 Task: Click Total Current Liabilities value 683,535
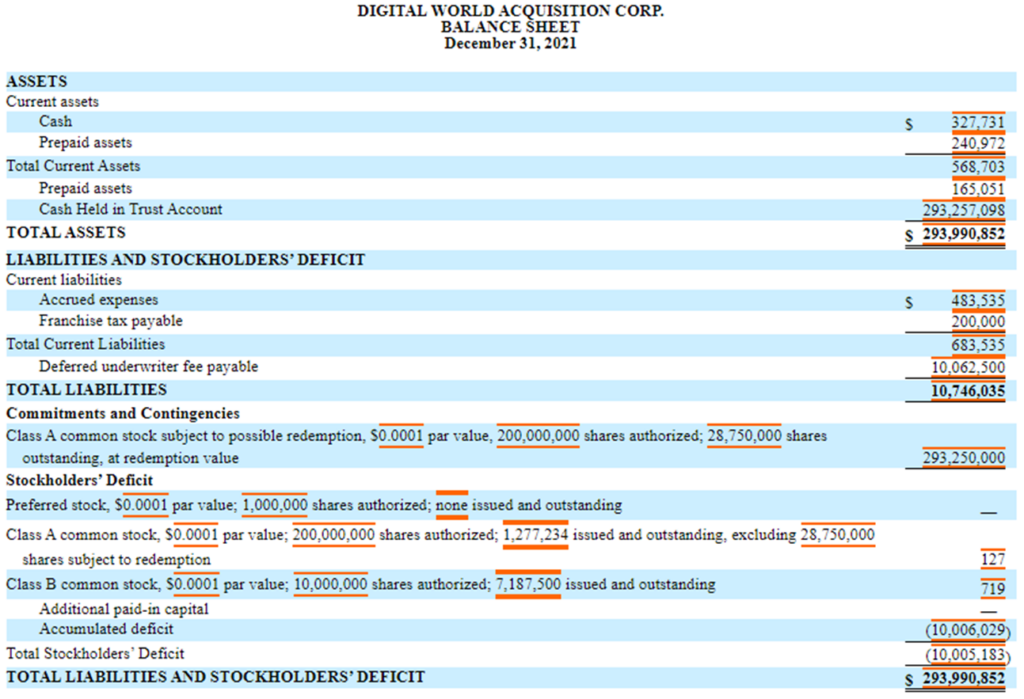click(978, 345)
